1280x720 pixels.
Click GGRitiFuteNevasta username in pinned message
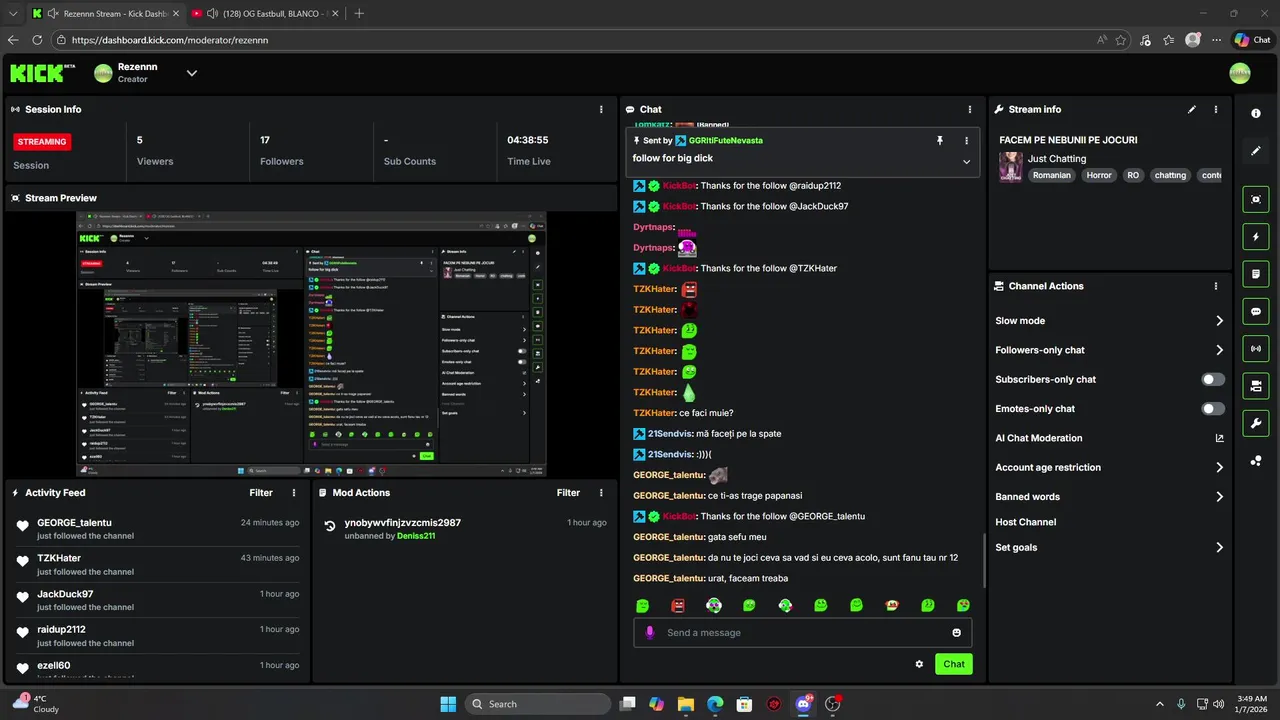tap(726, 141)
